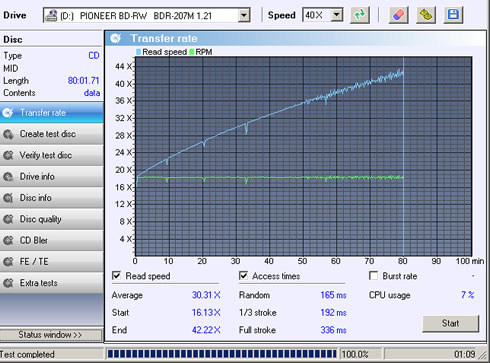Switch to the Drive info tab
Image resolution: width=490 pixels, height=363 pixels.
(x=51, y=177)
